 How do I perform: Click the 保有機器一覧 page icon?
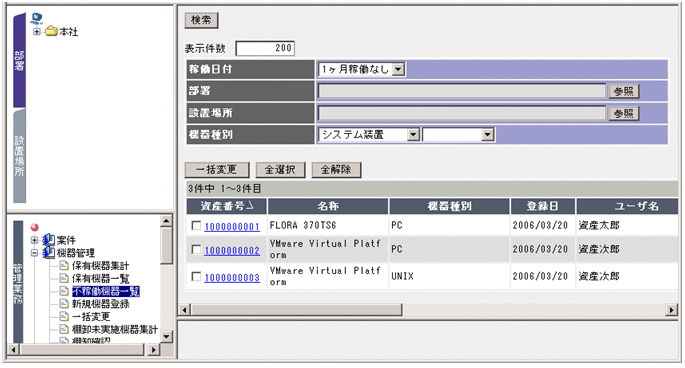pos(64,278)
